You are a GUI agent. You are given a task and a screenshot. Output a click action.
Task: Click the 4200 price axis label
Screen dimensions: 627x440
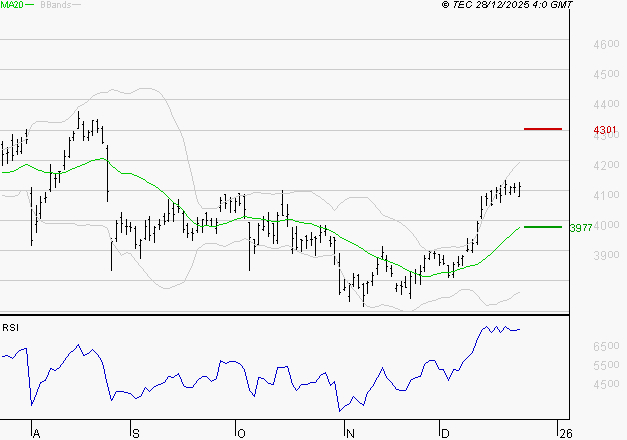pos(606,165)
